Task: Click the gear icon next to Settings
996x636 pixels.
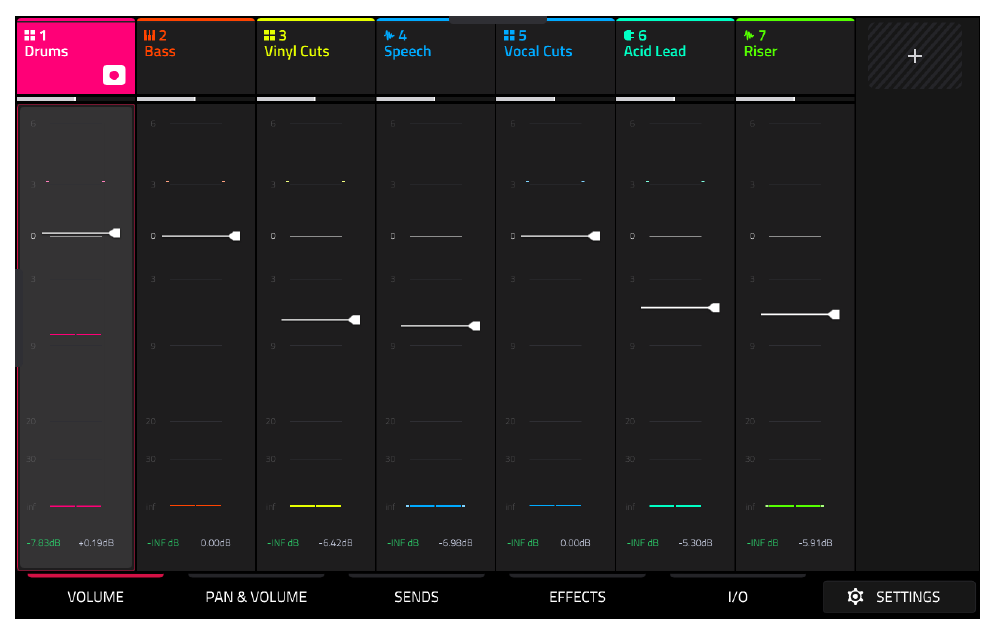Action: click(x=856, y=597)
